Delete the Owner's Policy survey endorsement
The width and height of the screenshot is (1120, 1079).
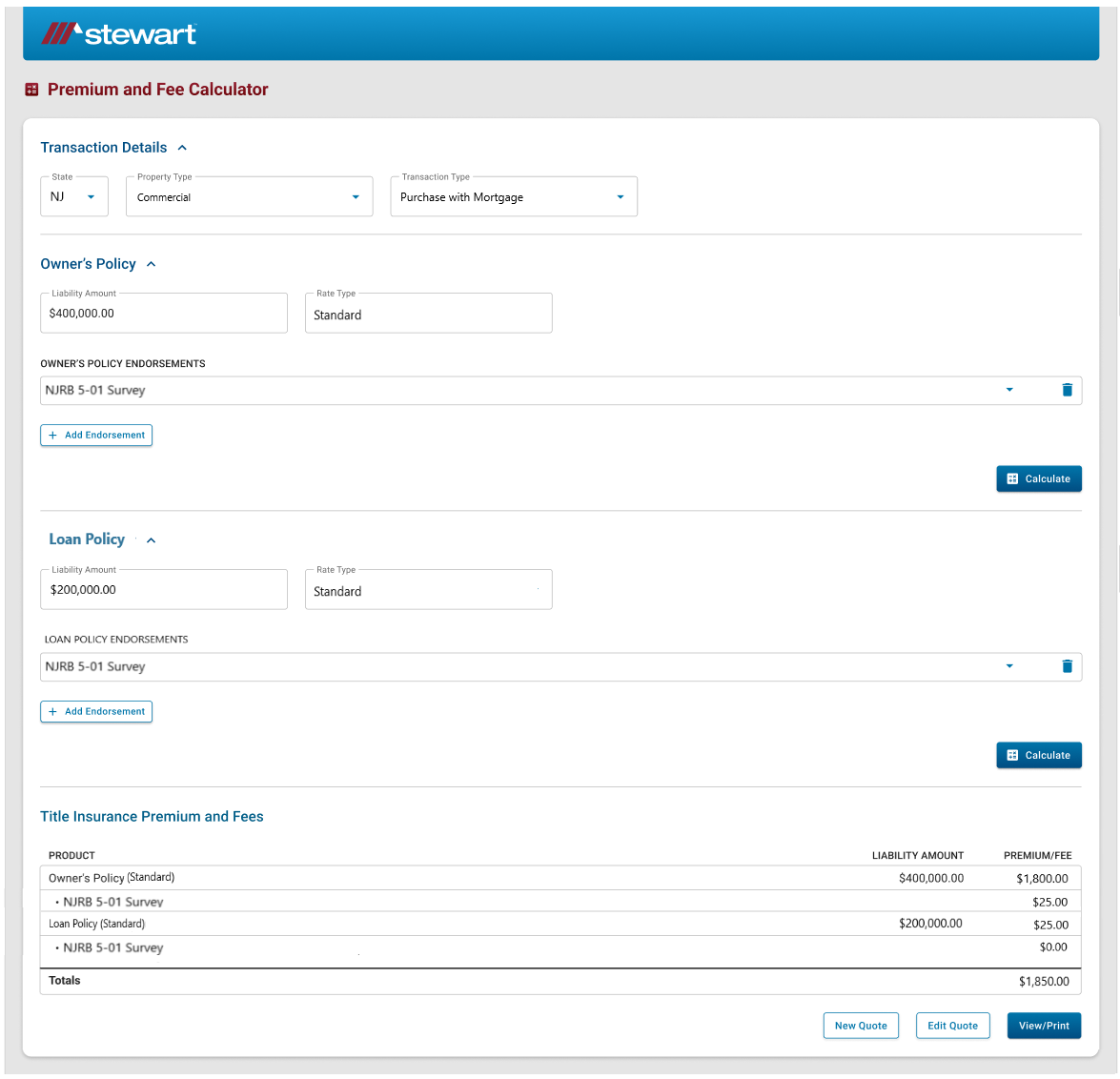1067,390
